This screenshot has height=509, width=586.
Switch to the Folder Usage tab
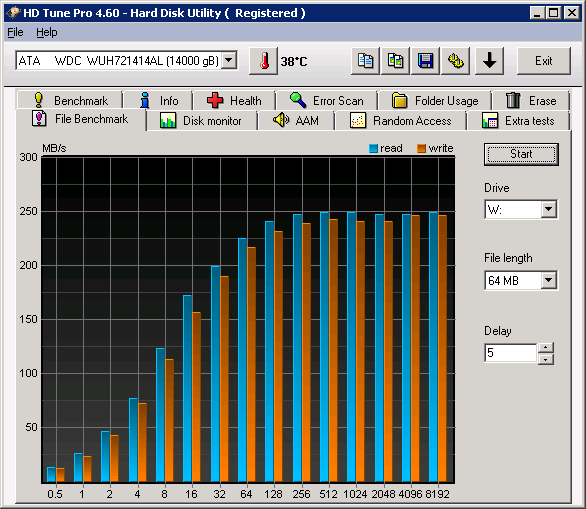pyautogui.click(x=435, y=100)
